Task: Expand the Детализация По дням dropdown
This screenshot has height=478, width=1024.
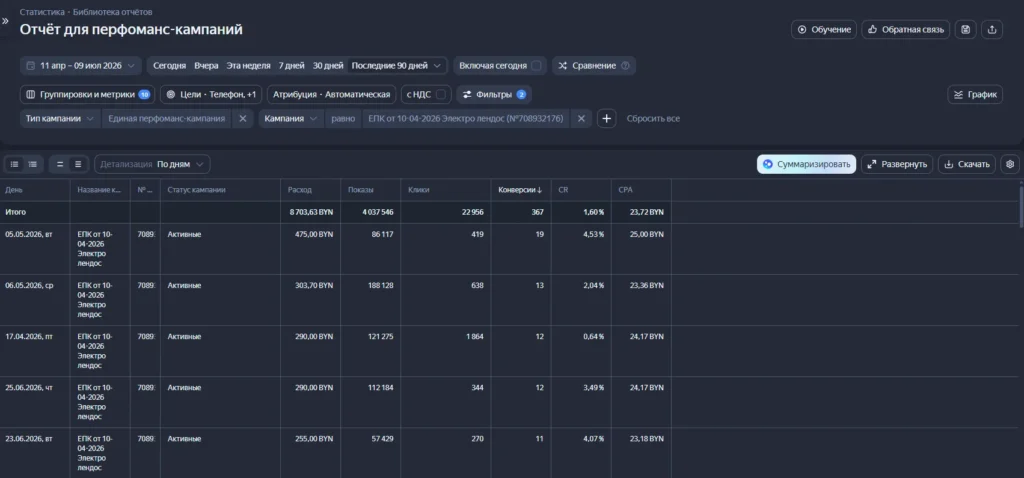Action: [152, 165]
